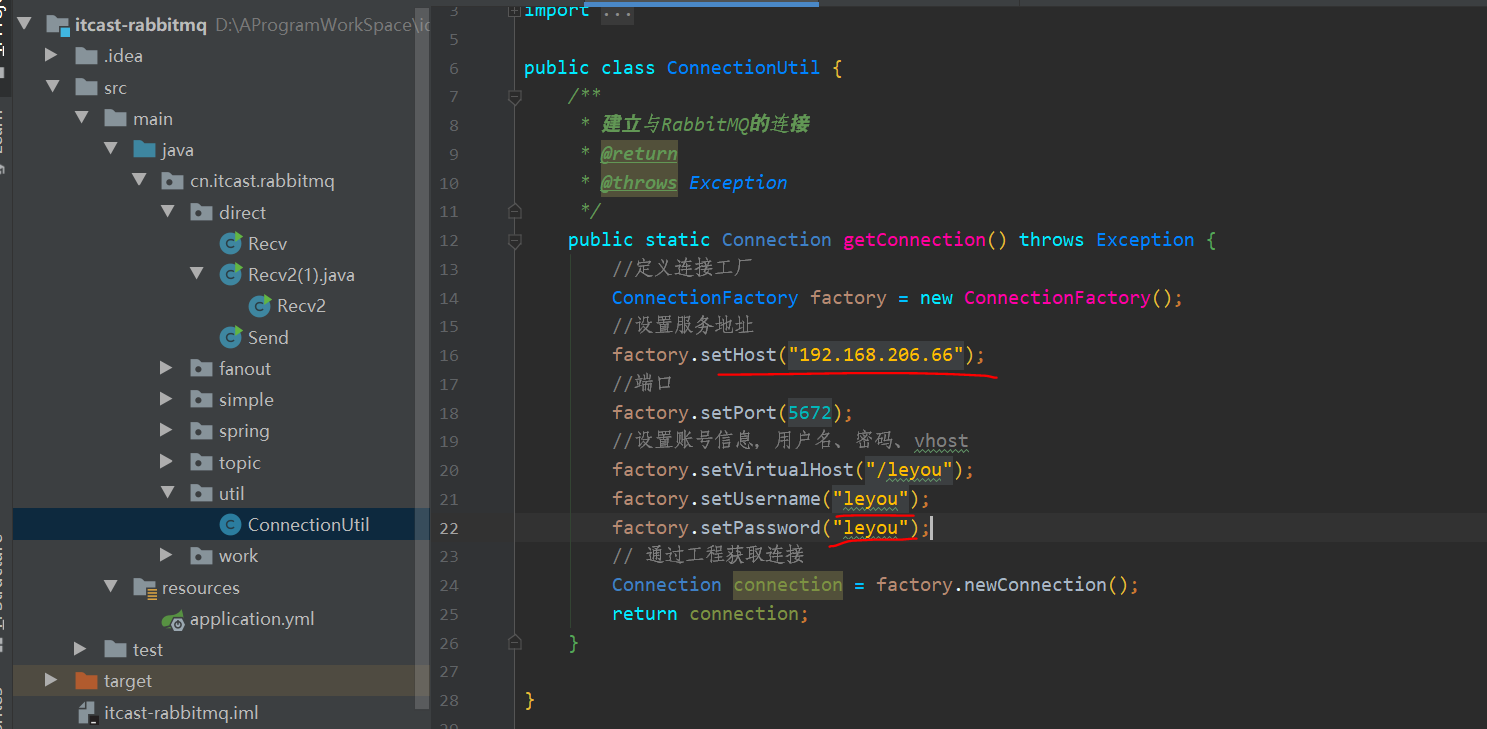1487x729 pixels.
Task: Click the itcast-rabbitmq module folder icon
Action: pyautogui.click(x=58, y=25)
